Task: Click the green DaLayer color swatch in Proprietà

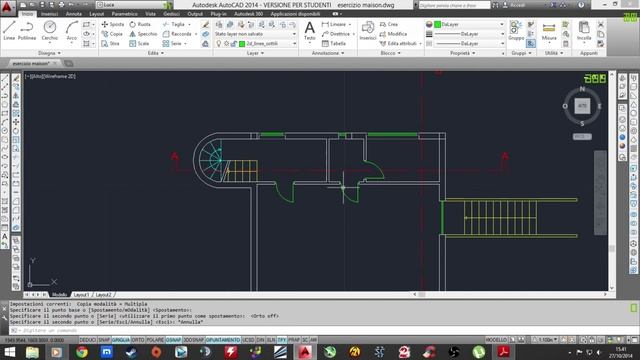Action: [437, 24]
